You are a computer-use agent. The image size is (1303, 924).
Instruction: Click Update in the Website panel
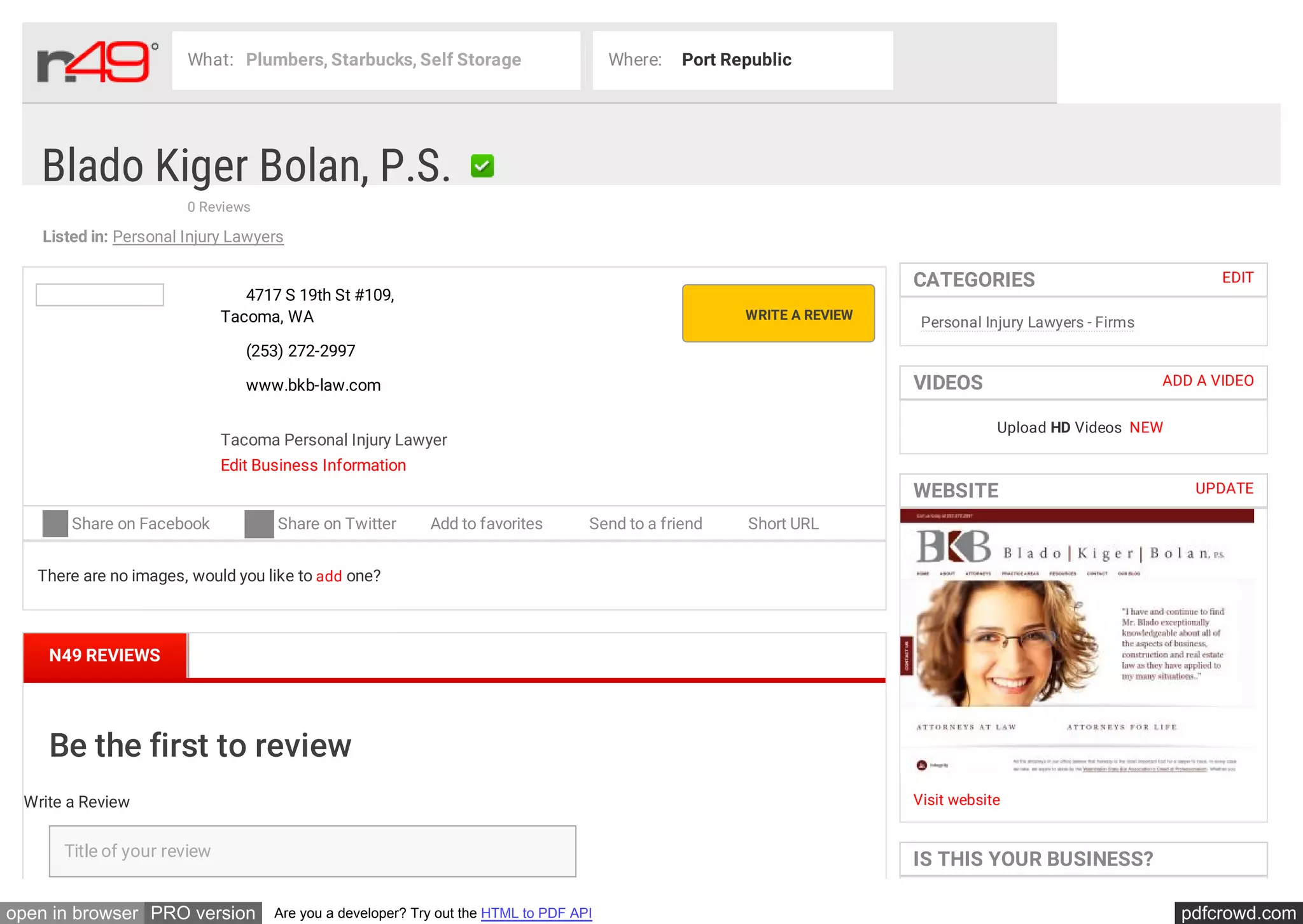coord(1223,488)
